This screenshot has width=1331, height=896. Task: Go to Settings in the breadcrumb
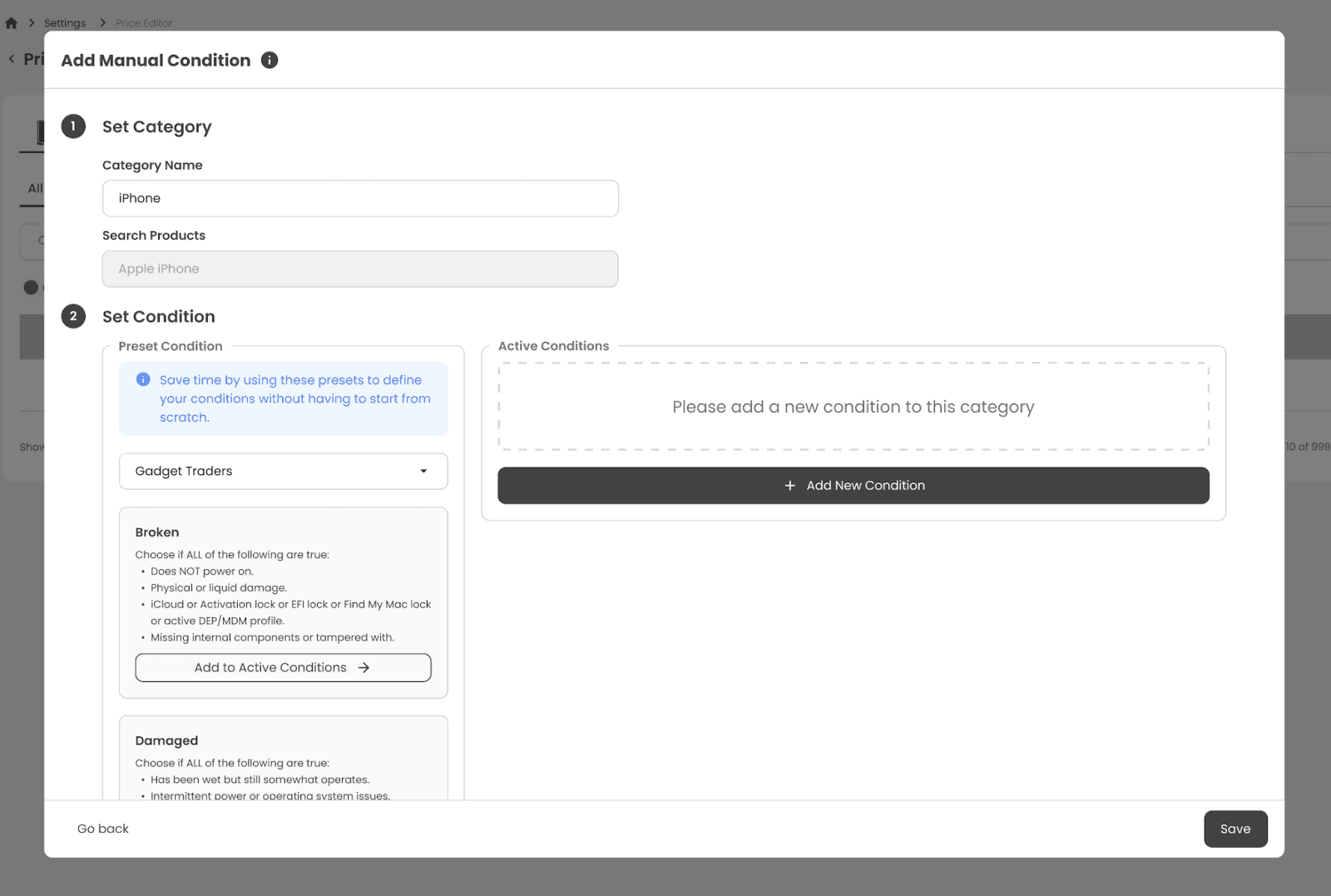[65, 23]
